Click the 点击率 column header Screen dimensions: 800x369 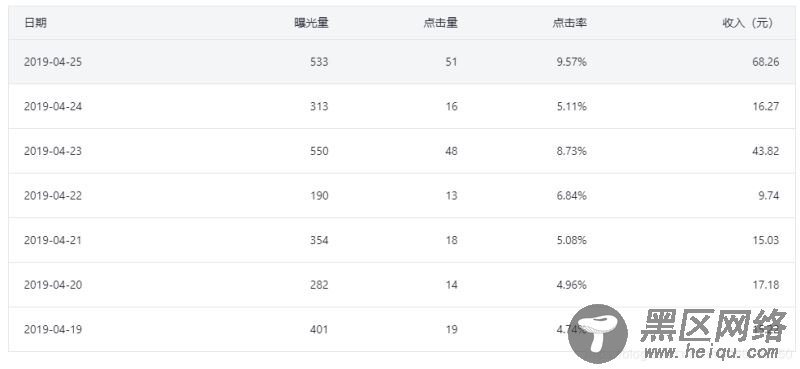coord(569,23)
